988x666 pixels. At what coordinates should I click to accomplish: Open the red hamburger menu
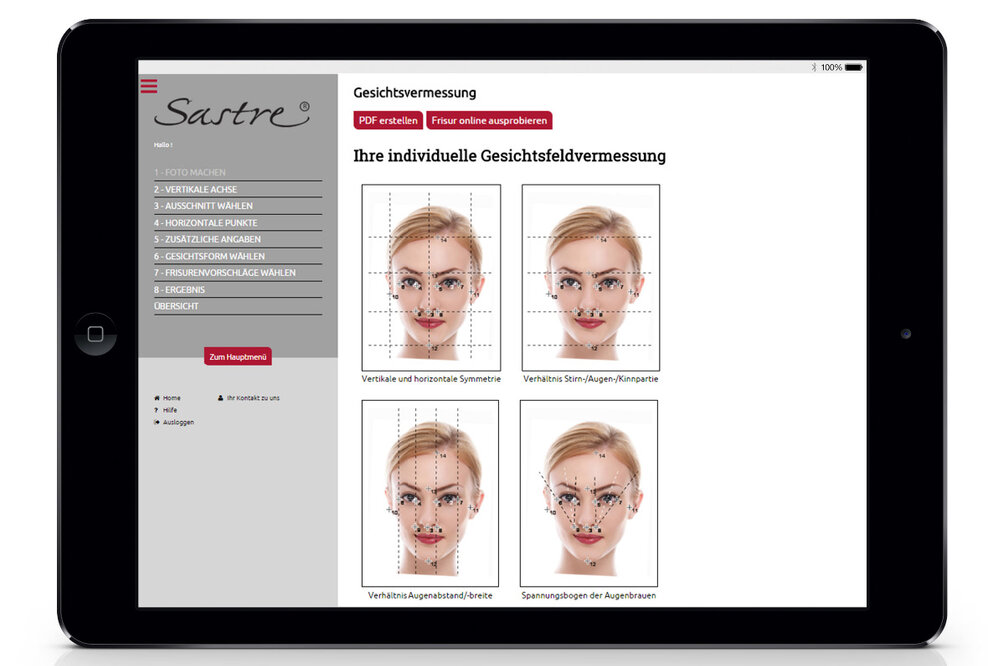[148, 86]
